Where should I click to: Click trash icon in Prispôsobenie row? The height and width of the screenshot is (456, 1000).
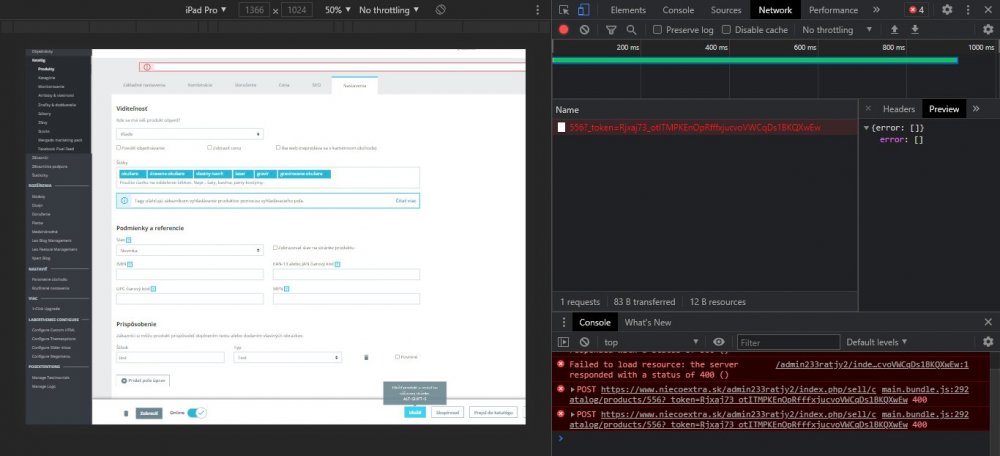coord(366,357)
